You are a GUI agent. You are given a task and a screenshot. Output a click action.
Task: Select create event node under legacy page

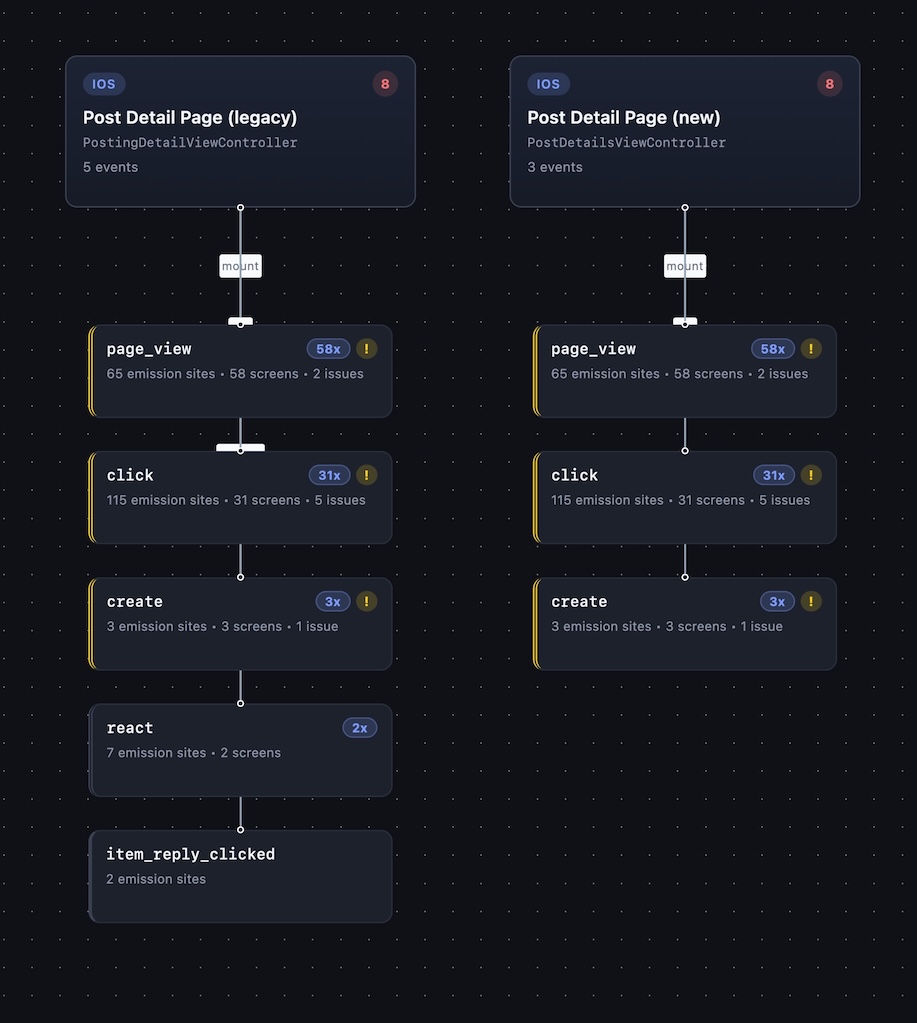[x=240, y=624]
